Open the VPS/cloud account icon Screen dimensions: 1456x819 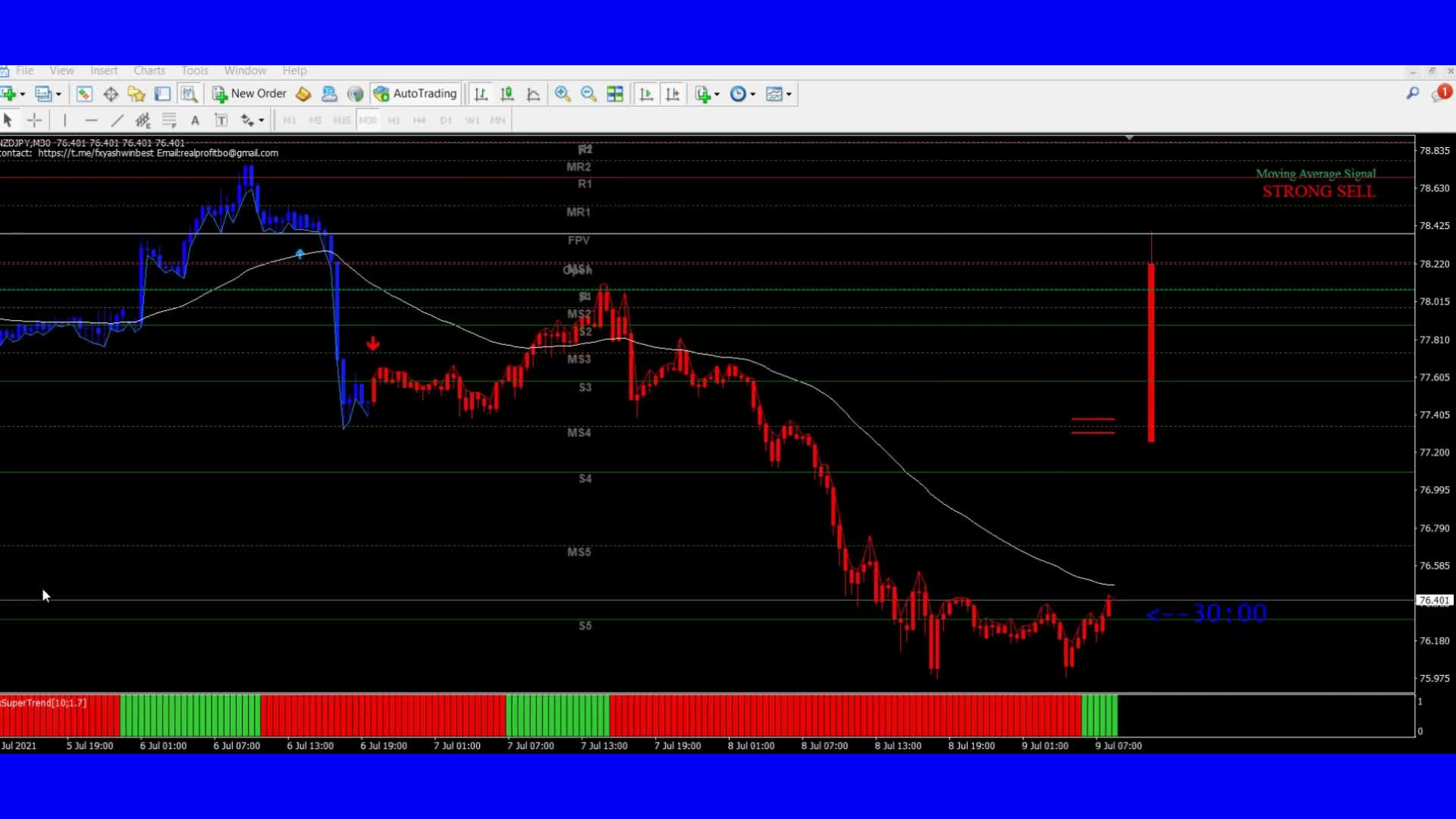click(x=329, y=94)
